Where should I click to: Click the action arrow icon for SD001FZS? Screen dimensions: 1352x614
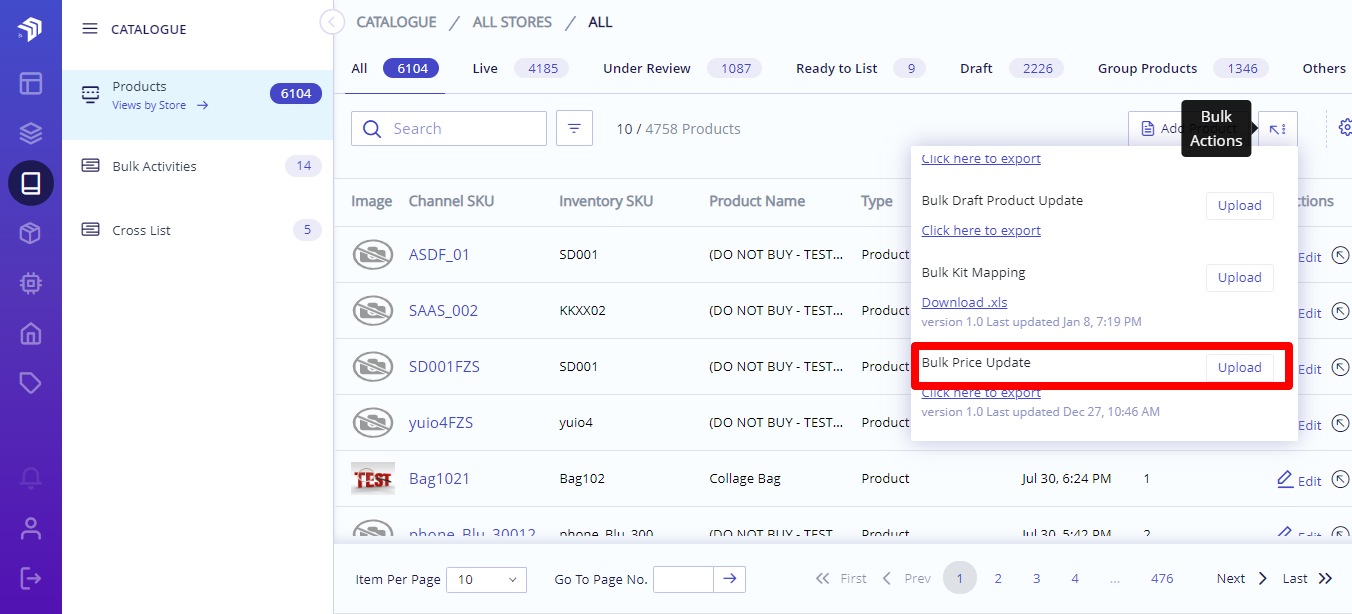[x=1341, y=368]
